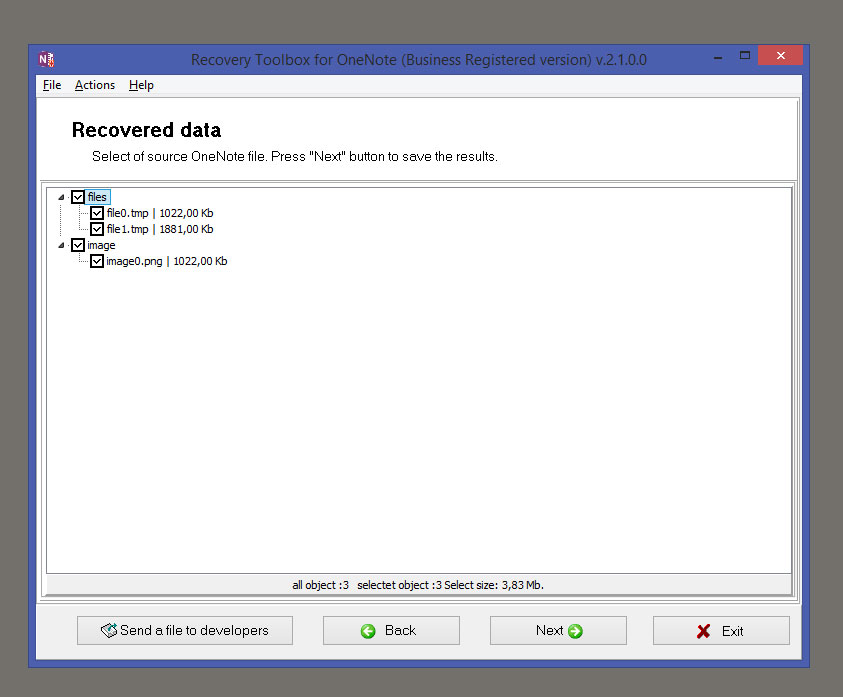Image resolution: width=843 pixels, height=697 pixels.
Task: Collapse the image tree node
Action: [x=62, y=245]
